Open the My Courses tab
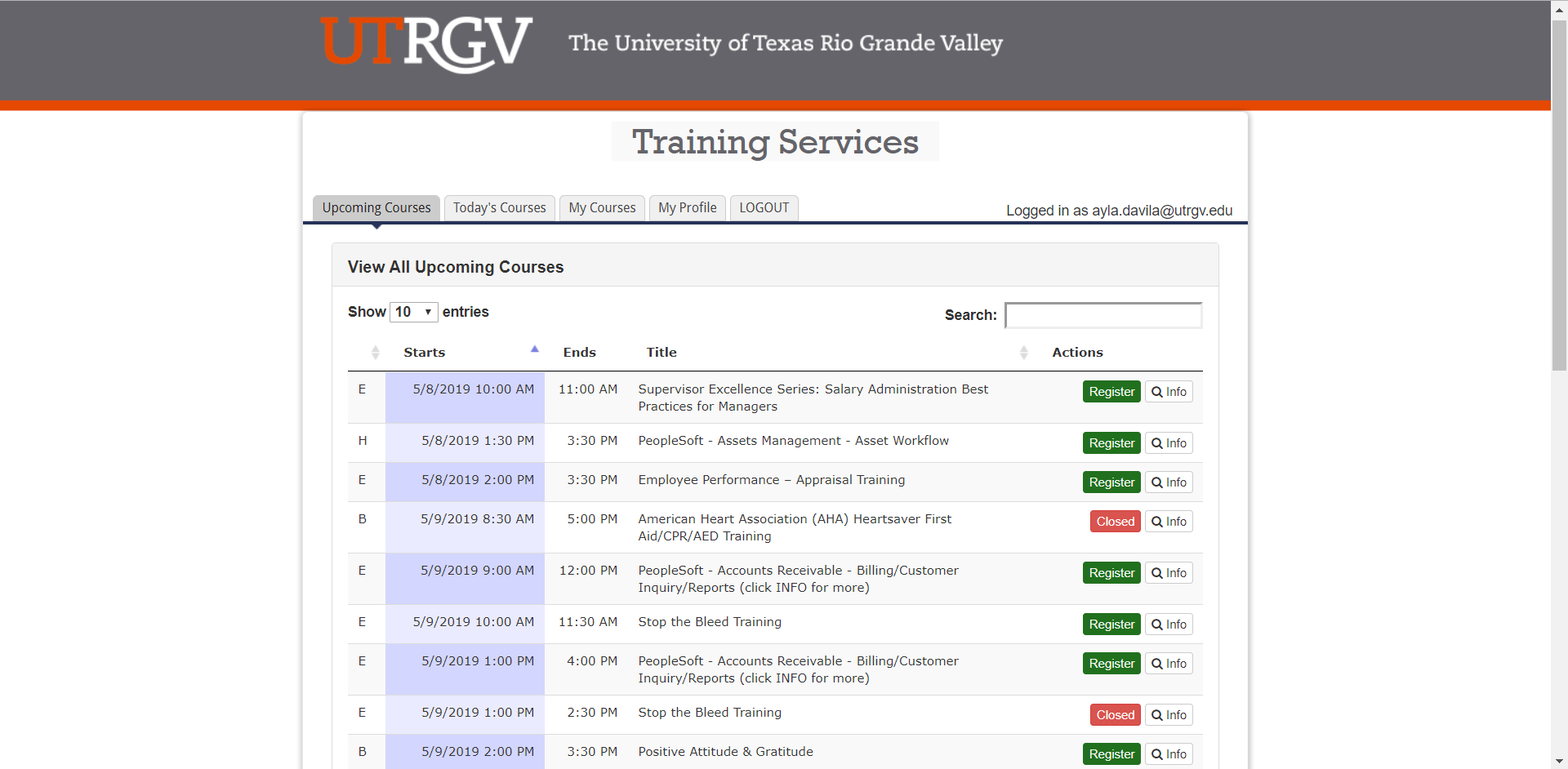Screen dimensions: 1568x769 (x=602, y=208)
